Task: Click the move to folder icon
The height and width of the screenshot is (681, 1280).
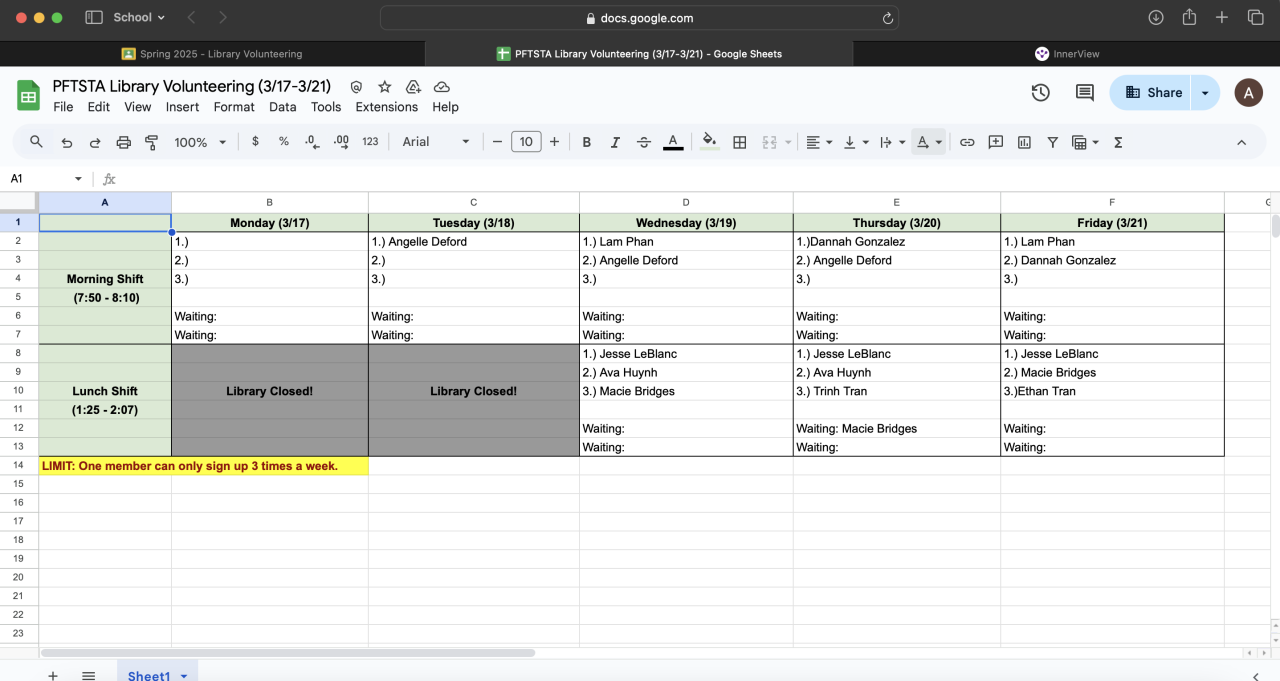Action: coord(413,87)
